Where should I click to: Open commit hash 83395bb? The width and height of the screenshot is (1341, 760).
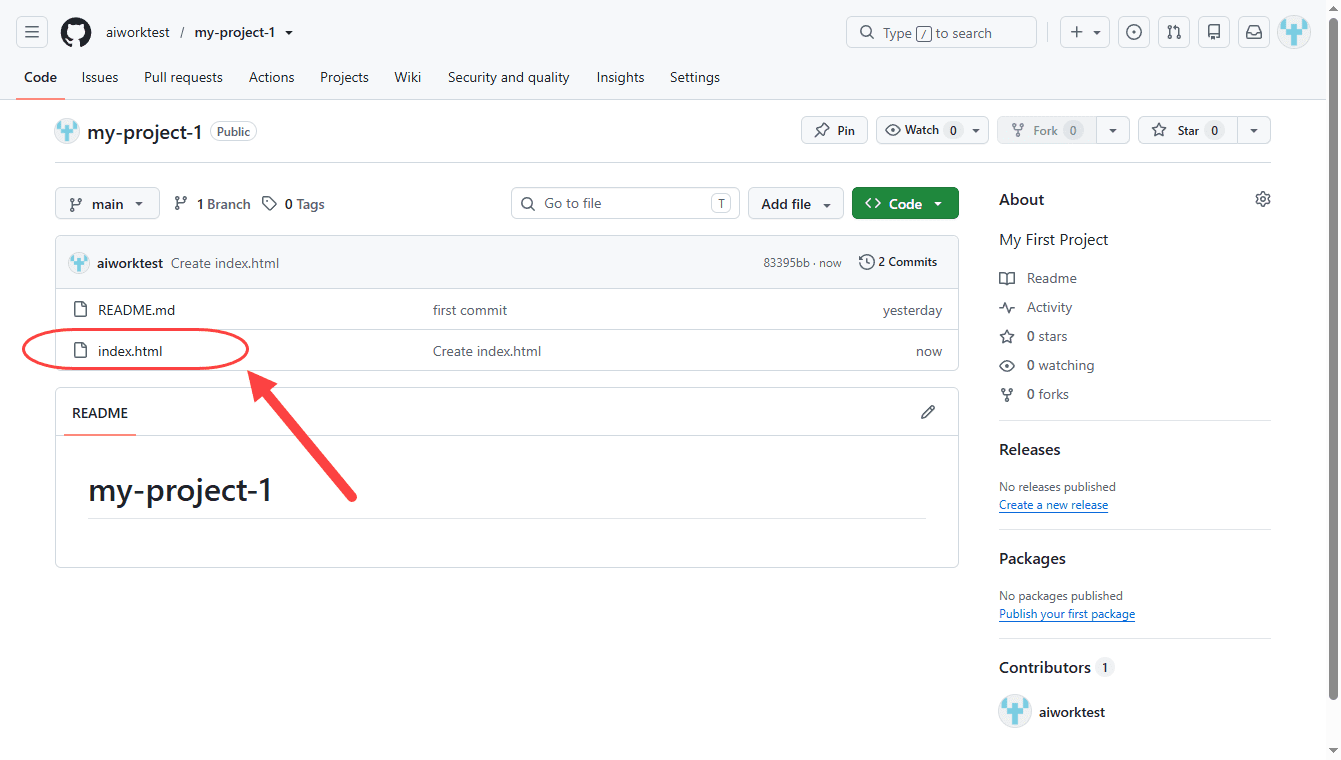tap(786, 263)
